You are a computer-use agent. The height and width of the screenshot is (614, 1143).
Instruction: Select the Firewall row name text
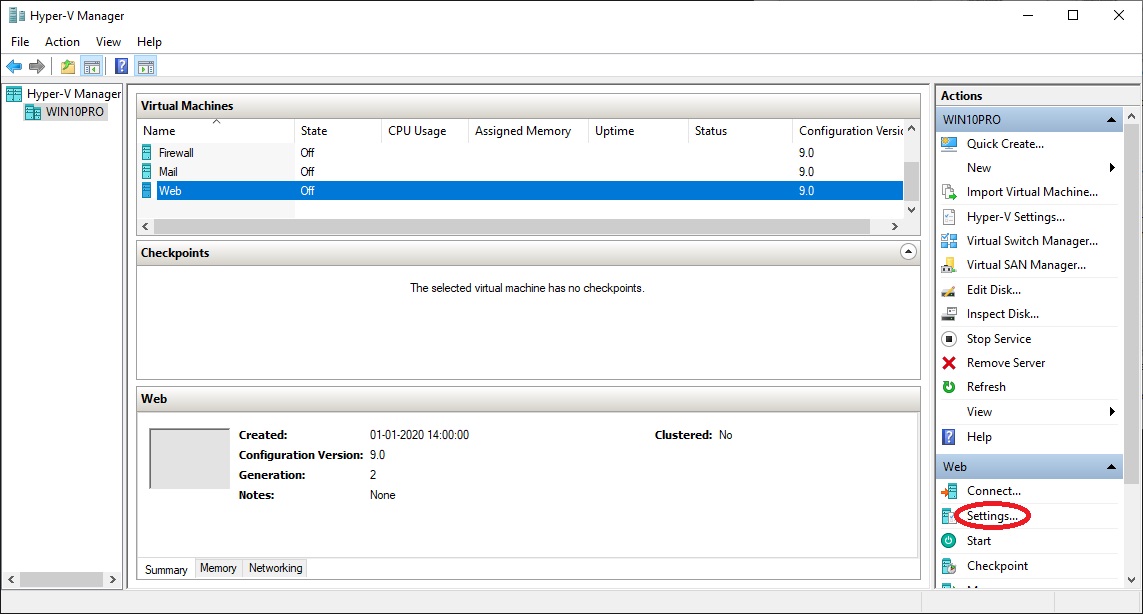tap(176, 152)
